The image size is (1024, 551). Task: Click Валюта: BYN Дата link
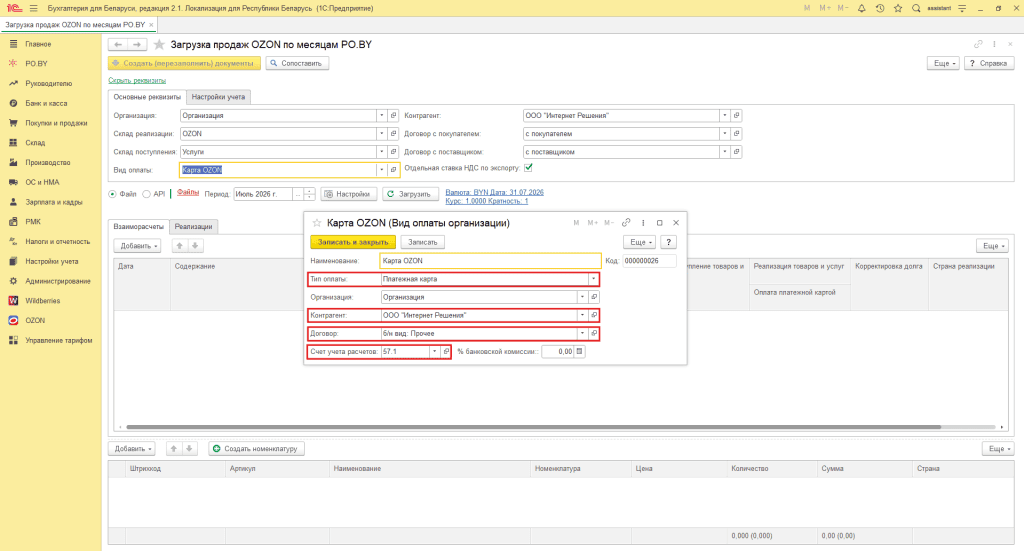pos(494,193)
